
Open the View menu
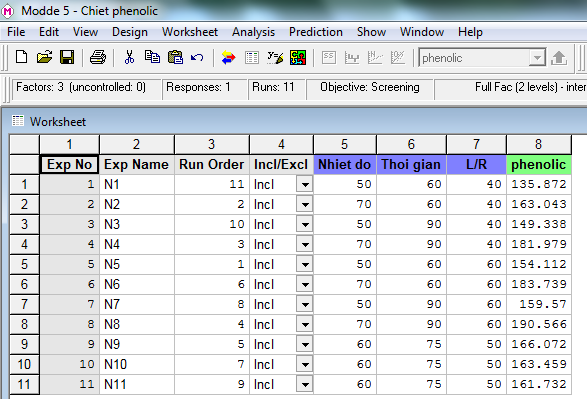tap(85, 32)
